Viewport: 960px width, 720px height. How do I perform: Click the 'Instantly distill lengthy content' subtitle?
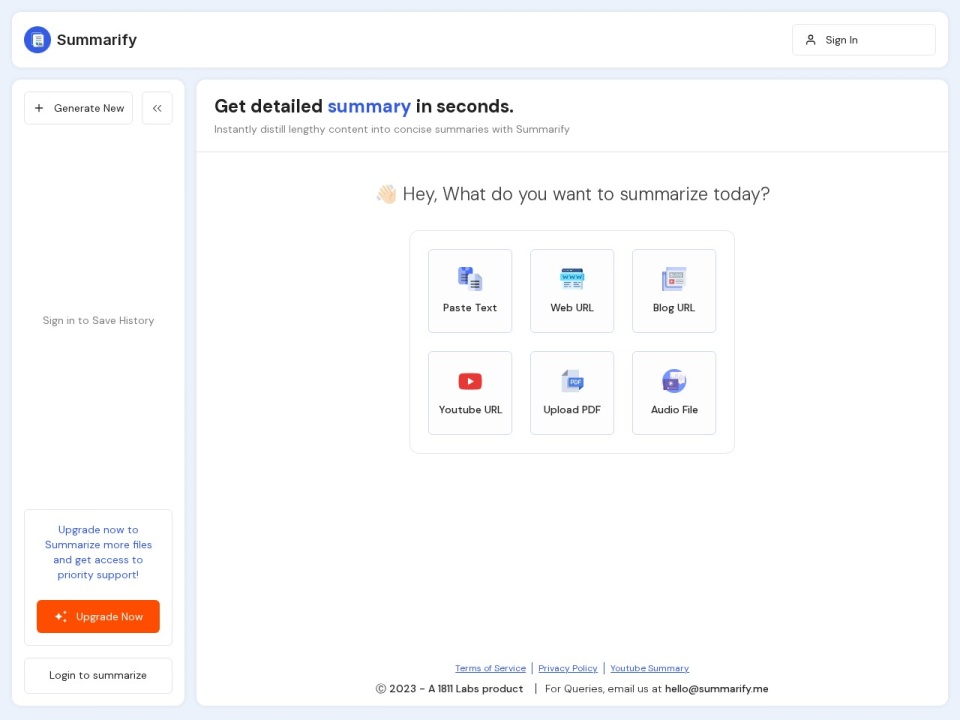pyautogui.click(x=392, y=129)
